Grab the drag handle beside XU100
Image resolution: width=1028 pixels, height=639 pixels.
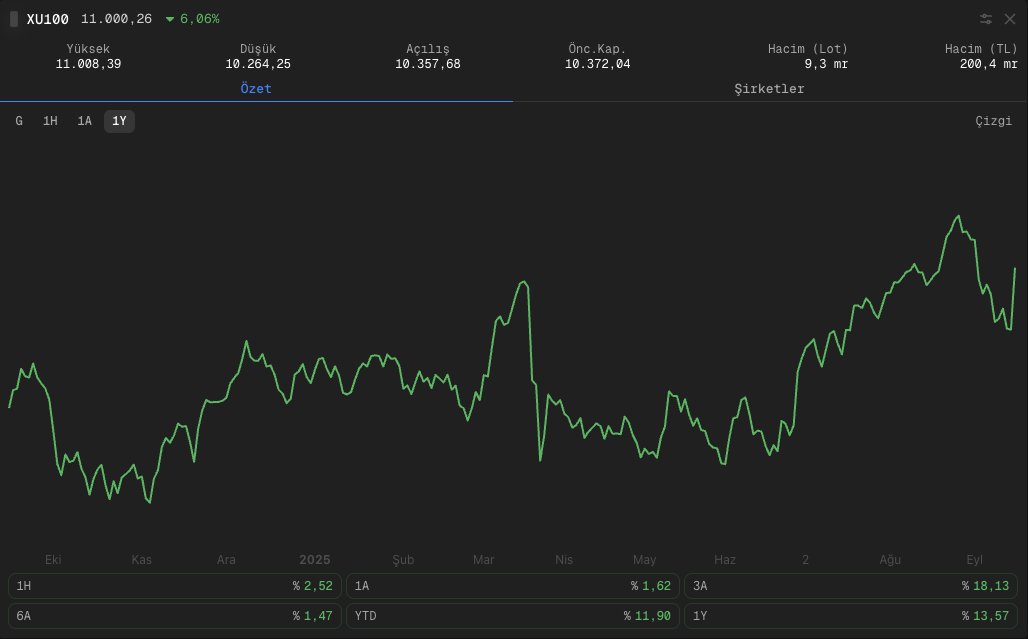click(14, 19)
